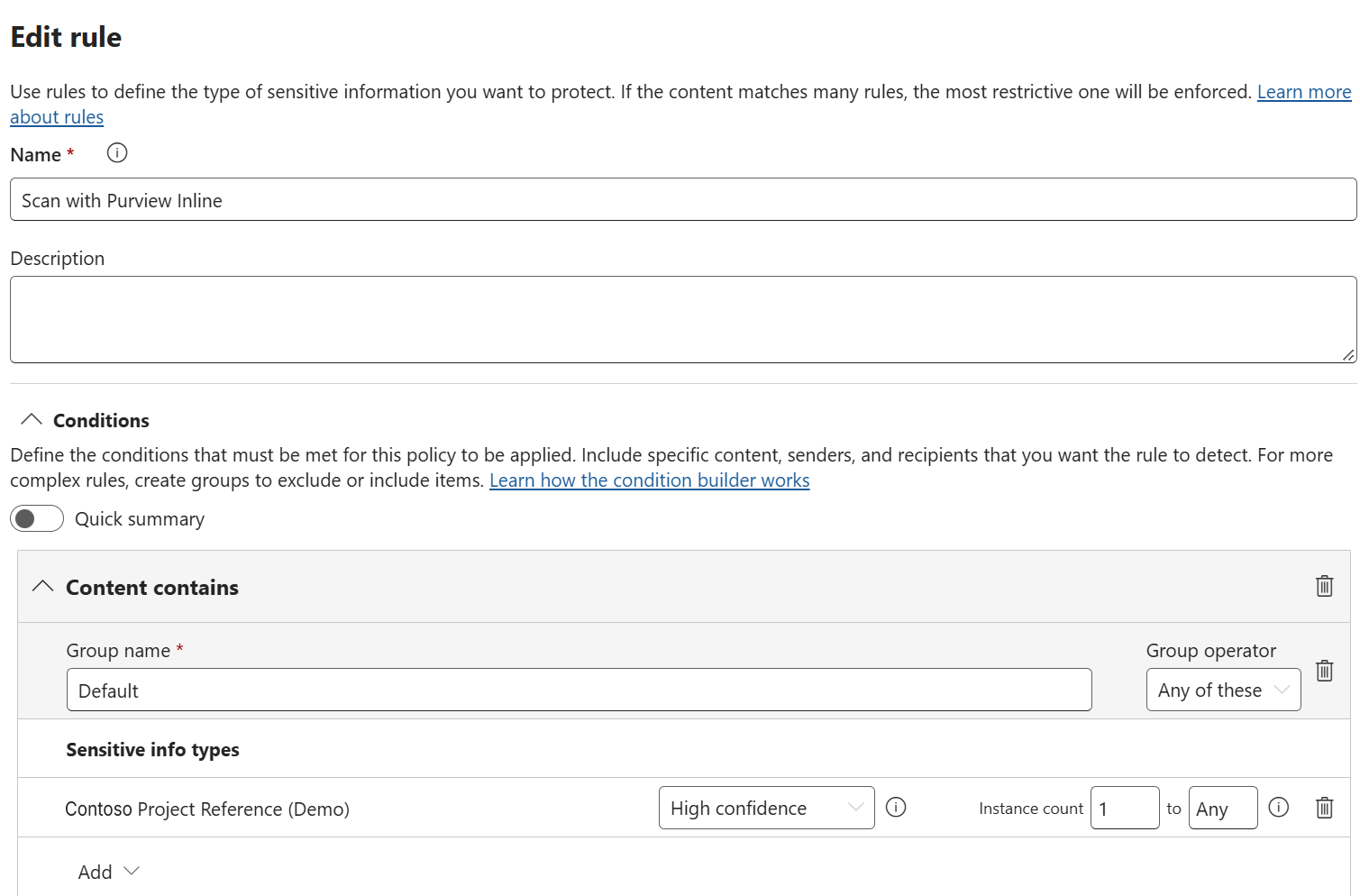Delete the Default group
1360x896 pixels.
1324,671
